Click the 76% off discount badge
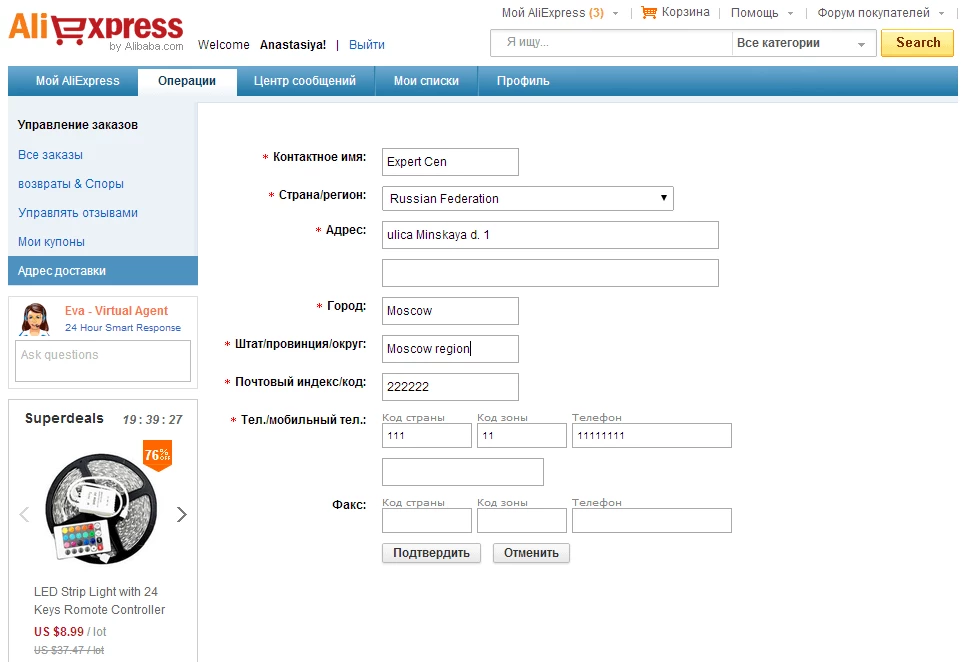980x662 pixels. click(157, 454)
